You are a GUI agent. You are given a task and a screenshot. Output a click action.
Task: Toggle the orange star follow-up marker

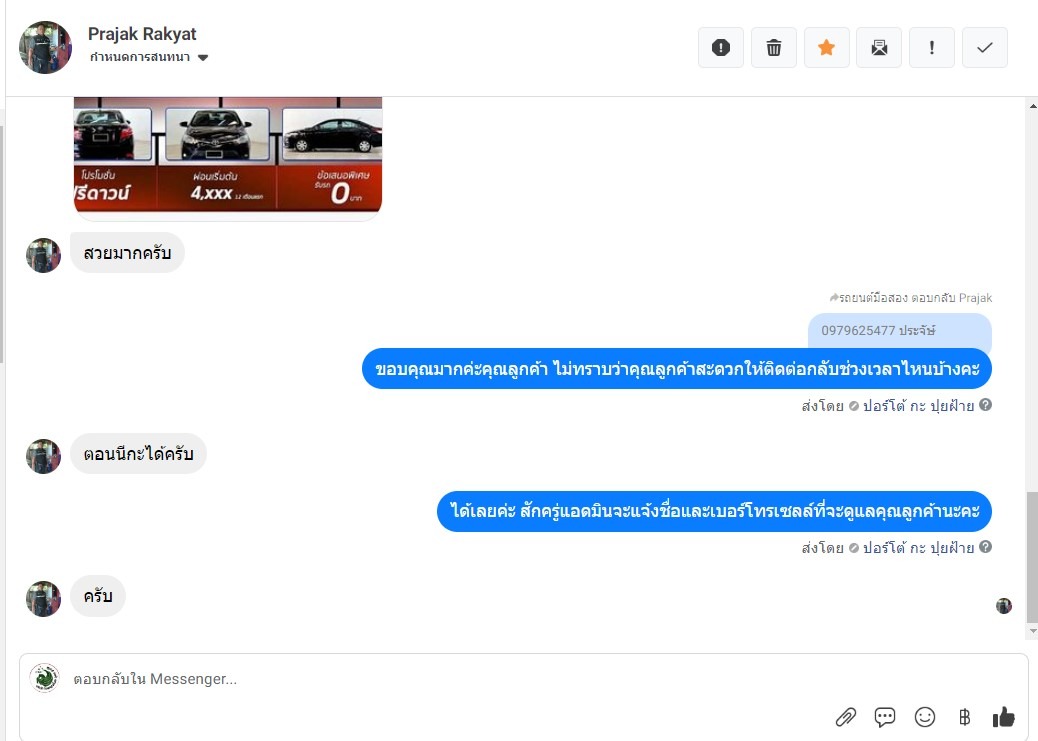pyautogui.click(x=826, y=48)
